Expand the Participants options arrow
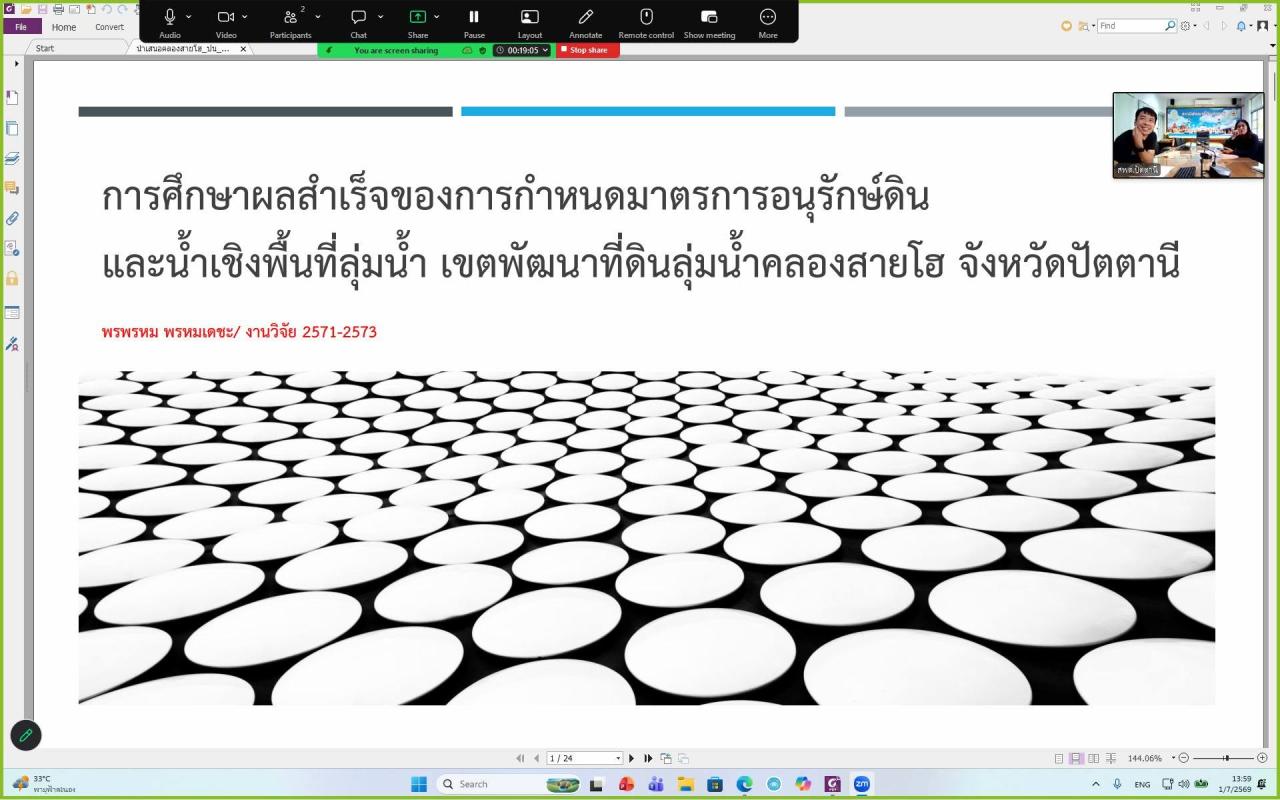Image resolution: width=1280 pixels, height=800 pixels. (x=318, y=16)
